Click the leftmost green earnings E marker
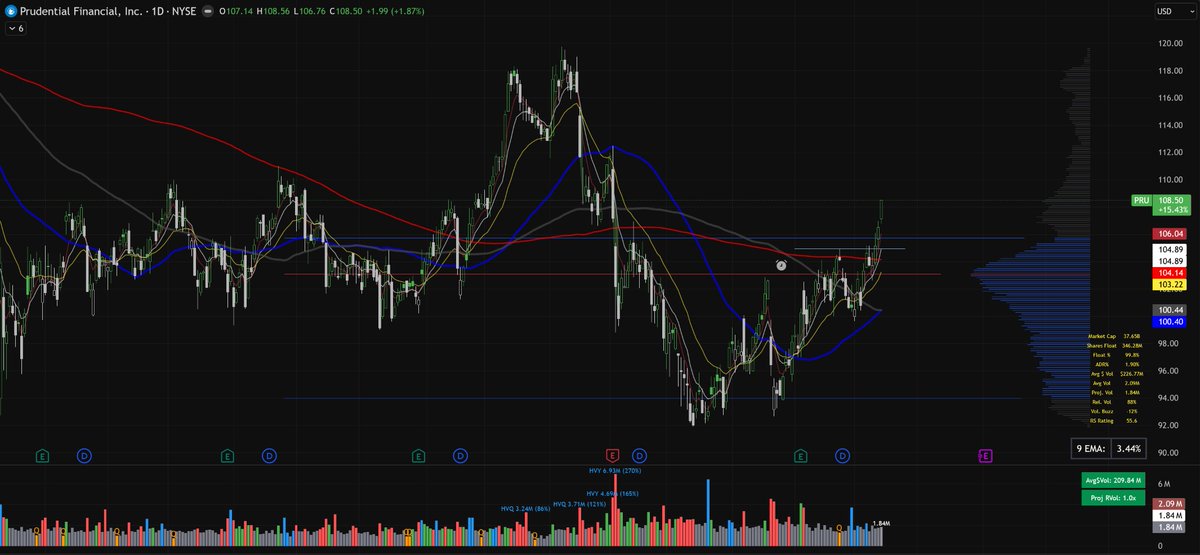Image resolution: width=1200 pixels, height=555 pixels. [x=42, y=455]
